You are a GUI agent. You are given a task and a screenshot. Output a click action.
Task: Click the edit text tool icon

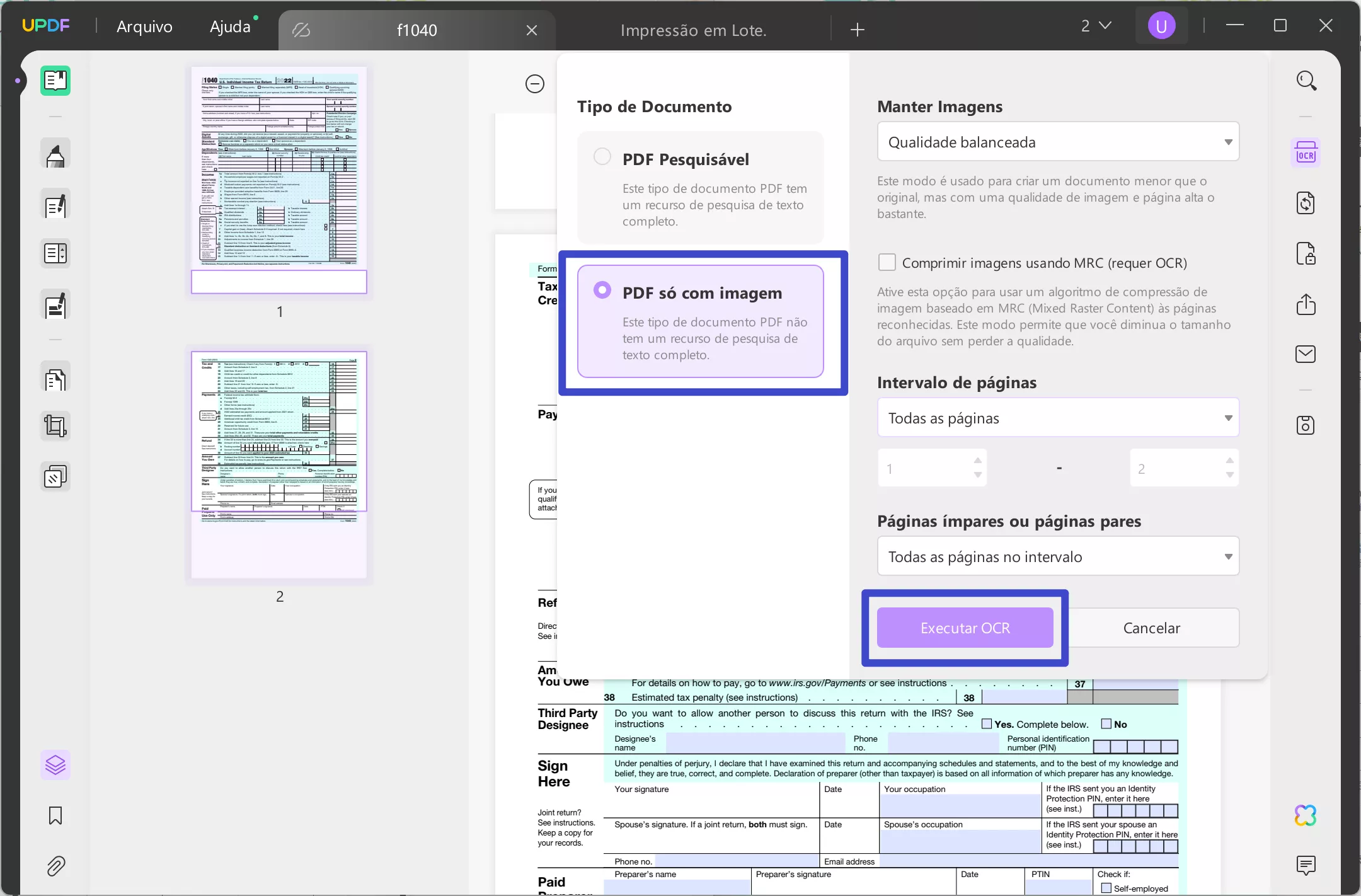[55, 205]
